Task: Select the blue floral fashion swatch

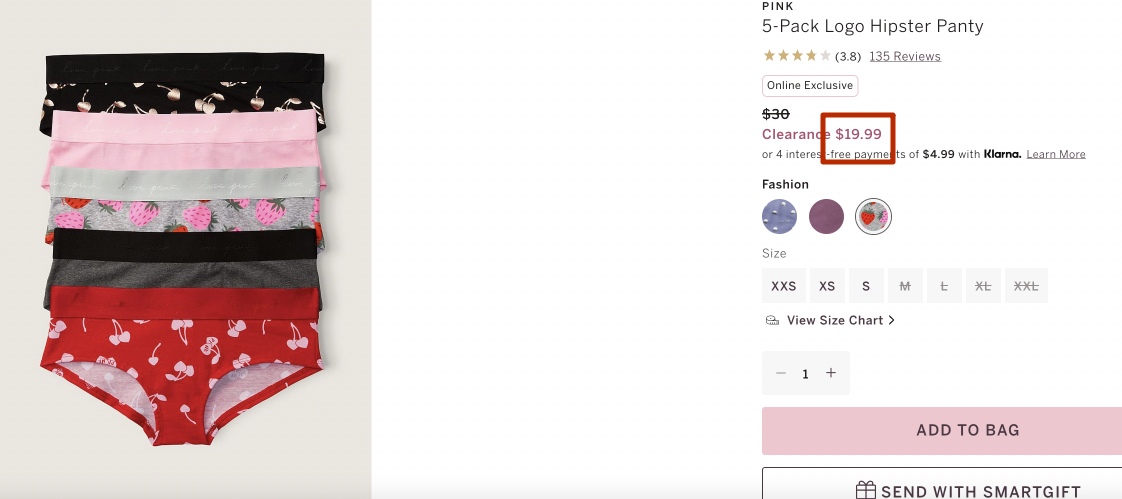Action: coord(779,216)
